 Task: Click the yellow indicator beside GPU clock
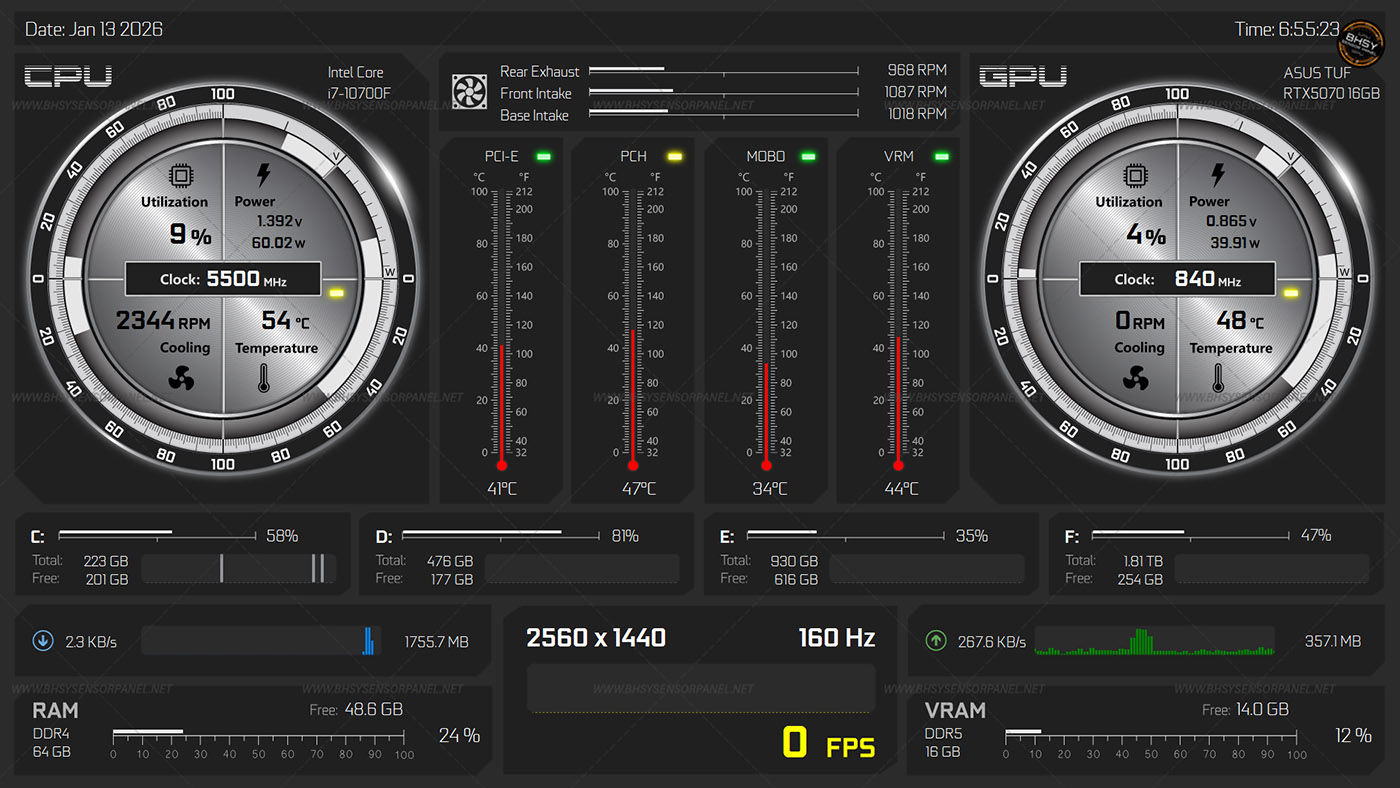(x=1291, y=293)
